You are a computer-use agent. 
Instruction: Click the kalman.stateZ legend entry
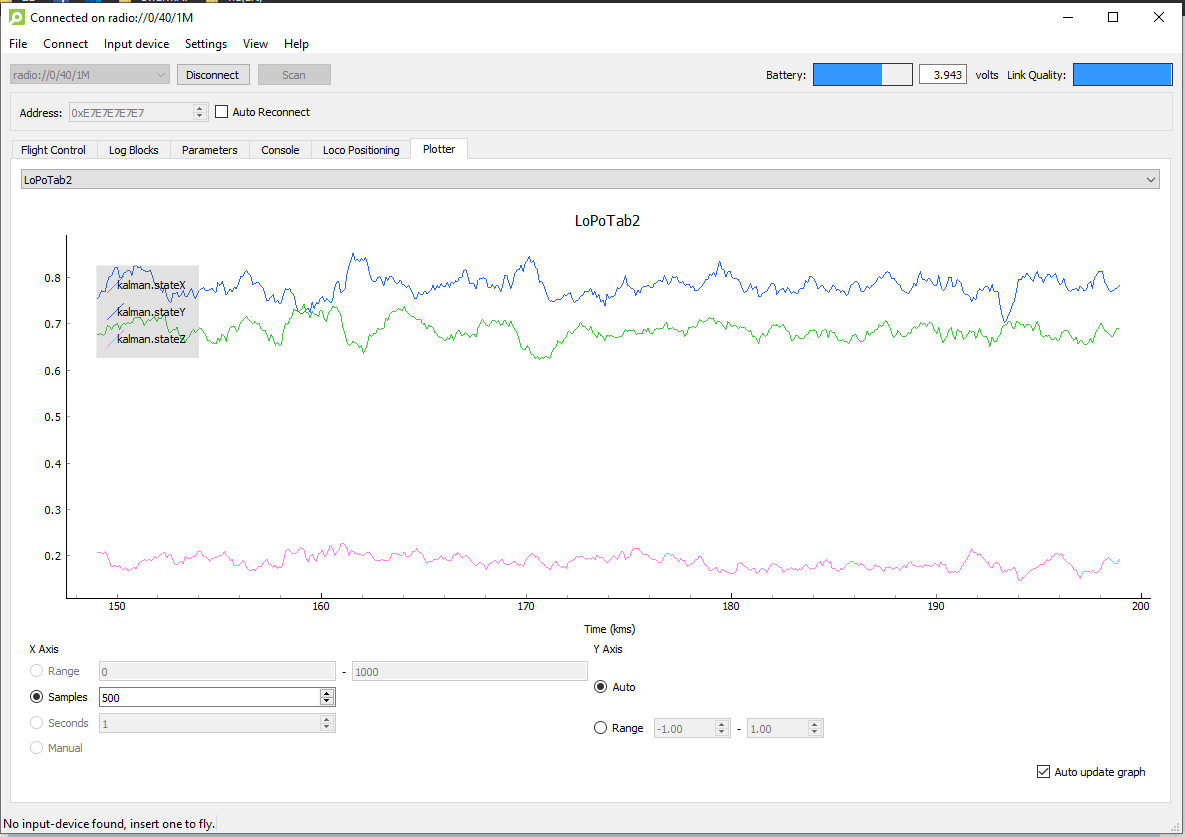pos(150,339)
